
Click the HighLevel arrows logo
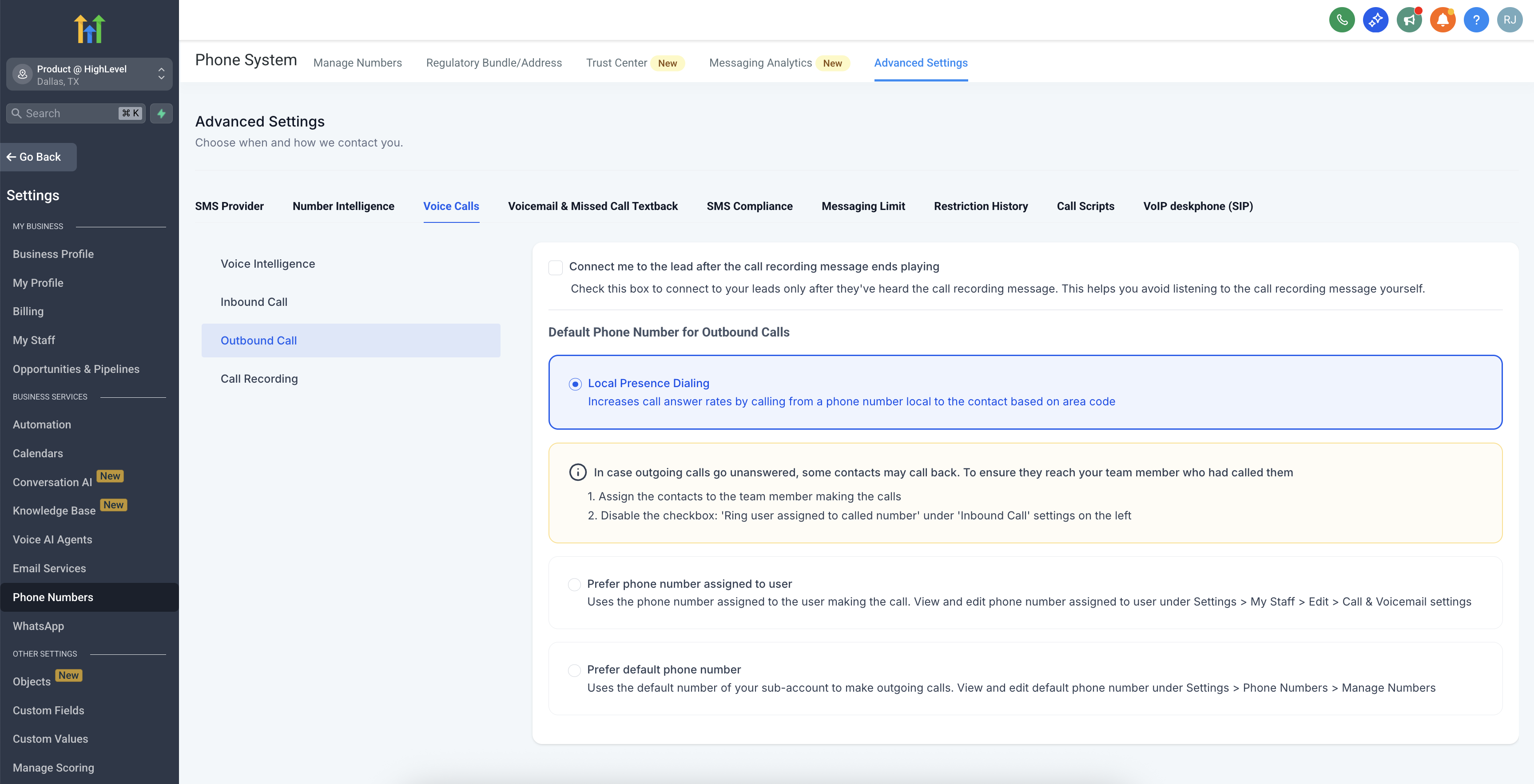point(89,28)
